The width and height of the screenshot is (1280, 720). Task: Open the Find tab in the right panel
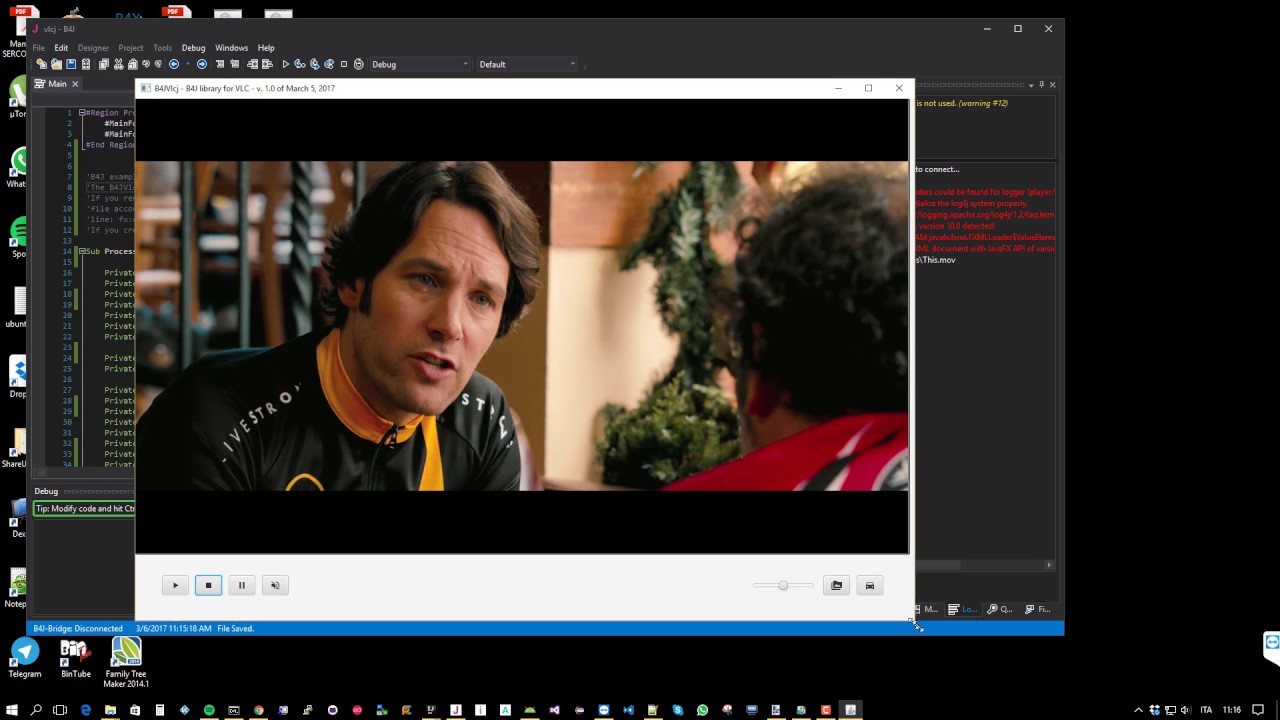tap(1038, 609)
